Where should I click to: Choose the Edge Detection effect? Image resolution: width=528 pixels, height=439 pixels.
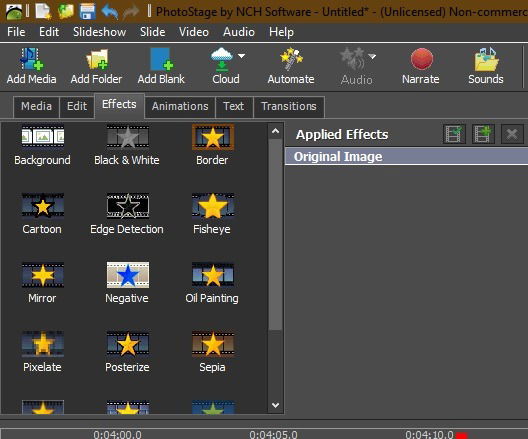(127, 214)
